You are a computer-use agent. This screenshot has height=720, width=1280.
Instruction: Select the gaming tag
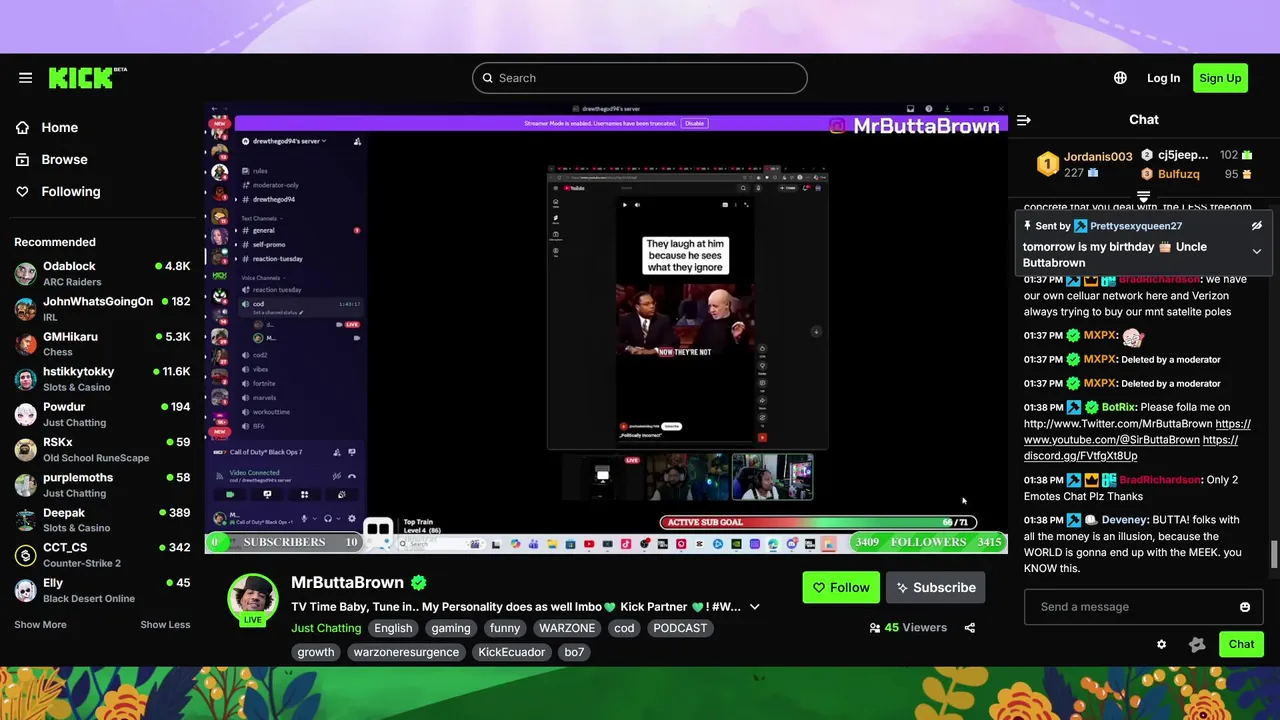click(451, 628)
